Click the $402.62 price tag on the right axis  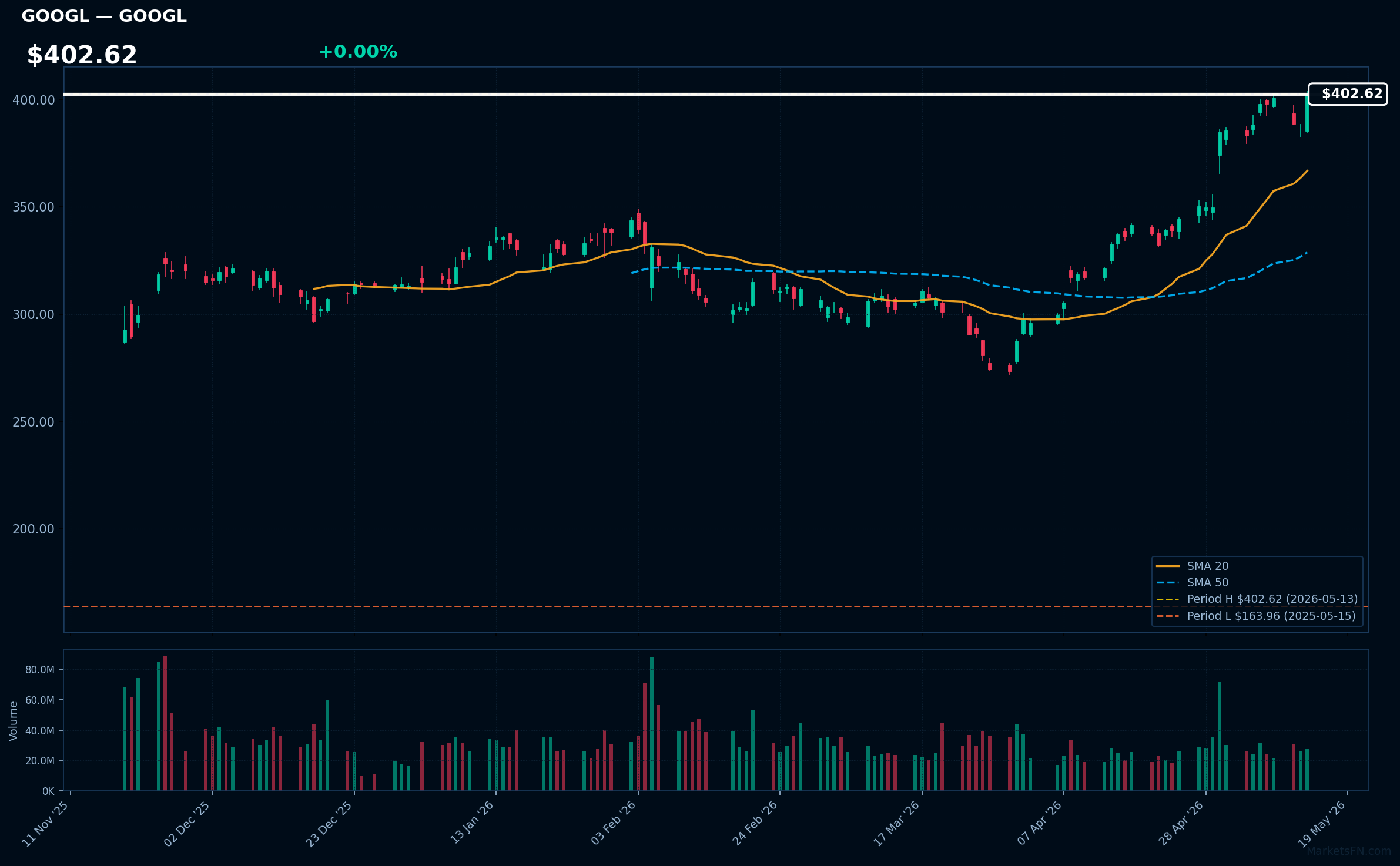[1348, 94]
